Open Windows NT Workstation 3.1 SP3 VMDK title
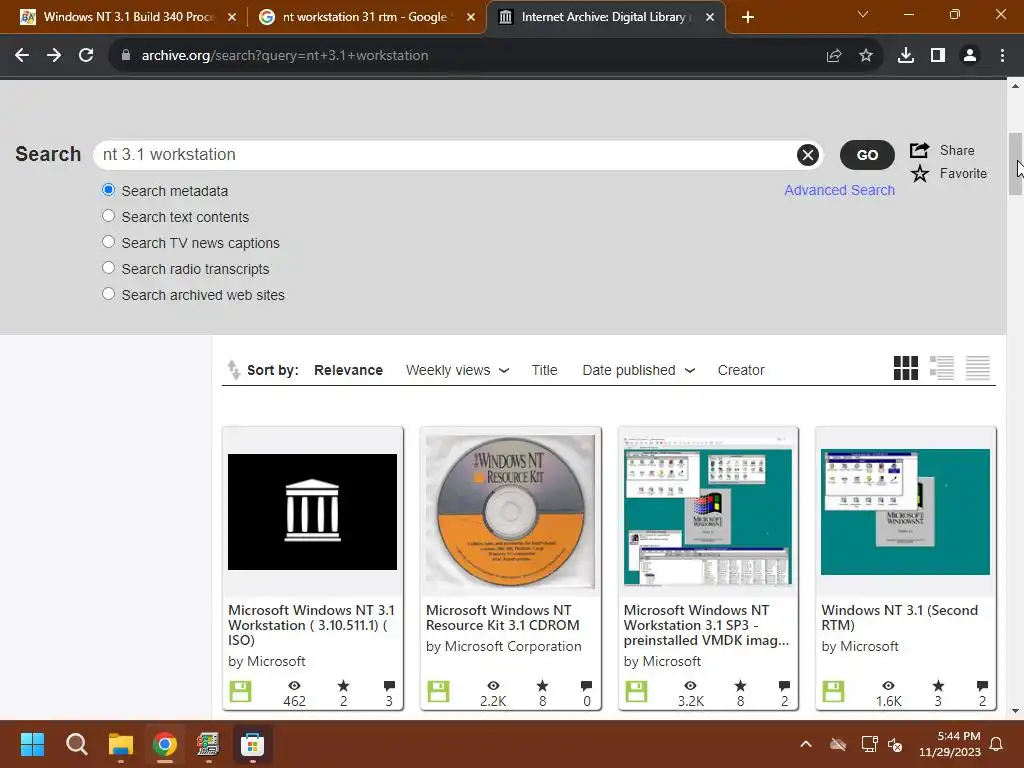Image resolution: width=1024 pixels, height=768 pixels. 706,625
